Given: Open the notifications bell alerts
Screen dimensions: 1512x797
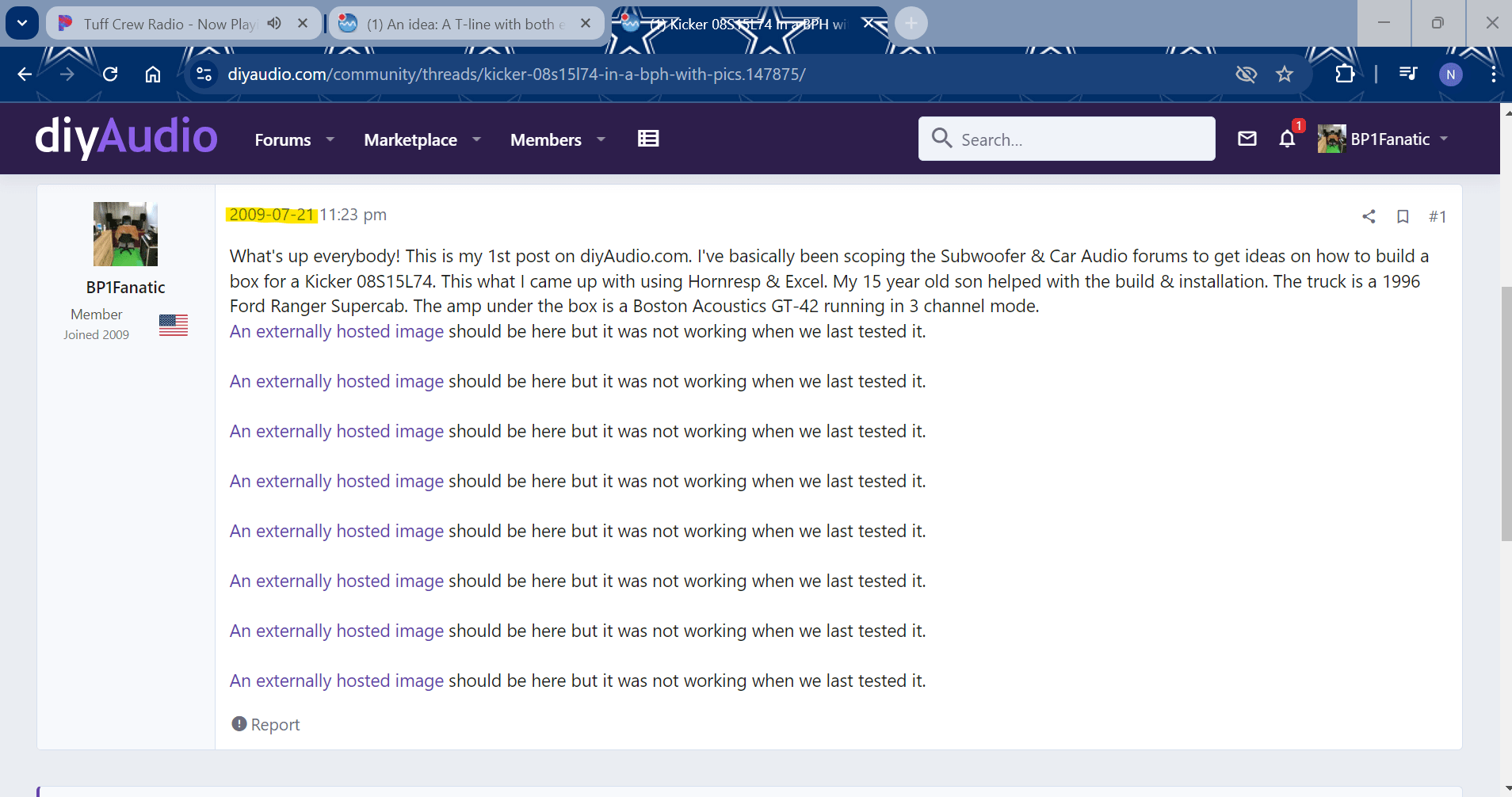Looking at the screenshot, I should 1288,139.
